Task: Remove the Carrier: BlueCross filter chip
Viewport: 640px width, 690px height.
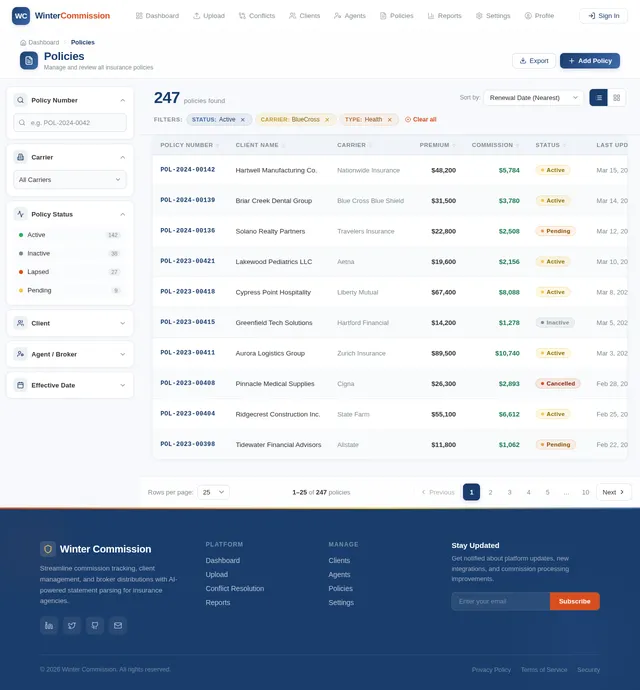Action: point(327,120)
